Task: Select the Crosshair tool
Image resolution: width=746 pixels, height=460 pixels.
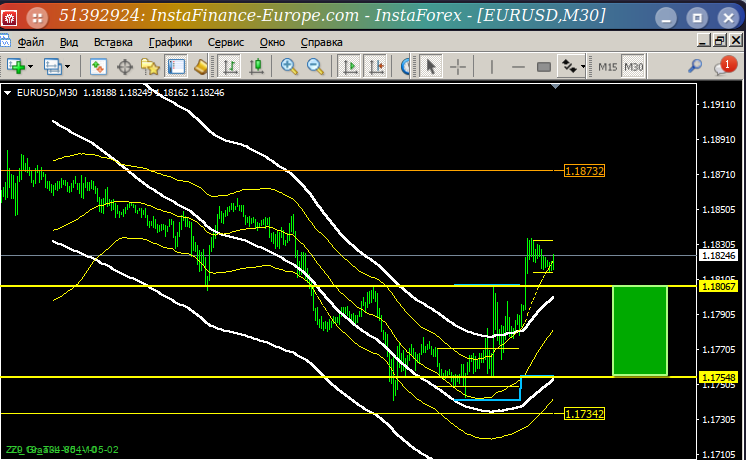Action: pos(458,67)
